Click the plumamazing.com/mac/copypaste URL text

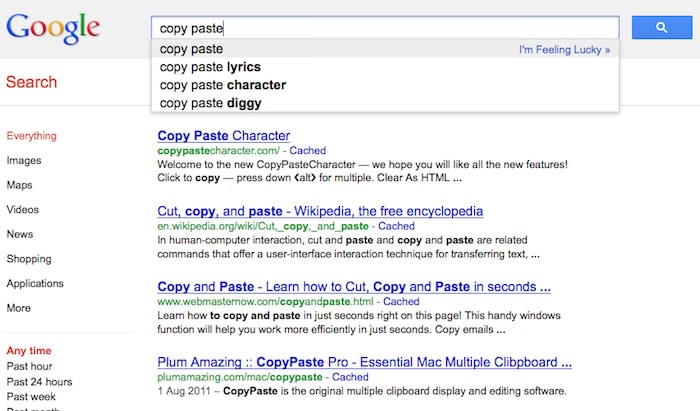pyautogui.click(x=240, y=377)
